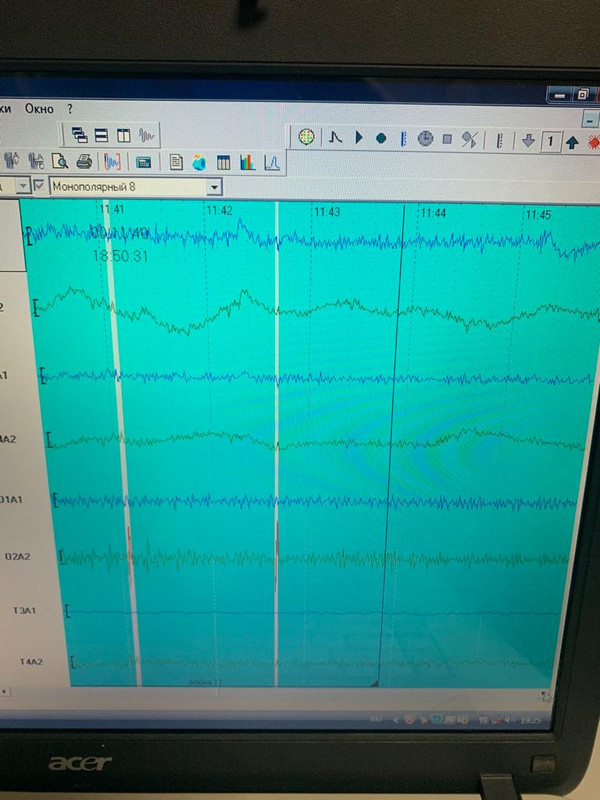The height and width of the screenshot is (800, 600).
Task: Click the volume icon in system tray
Action: point(508,720)
